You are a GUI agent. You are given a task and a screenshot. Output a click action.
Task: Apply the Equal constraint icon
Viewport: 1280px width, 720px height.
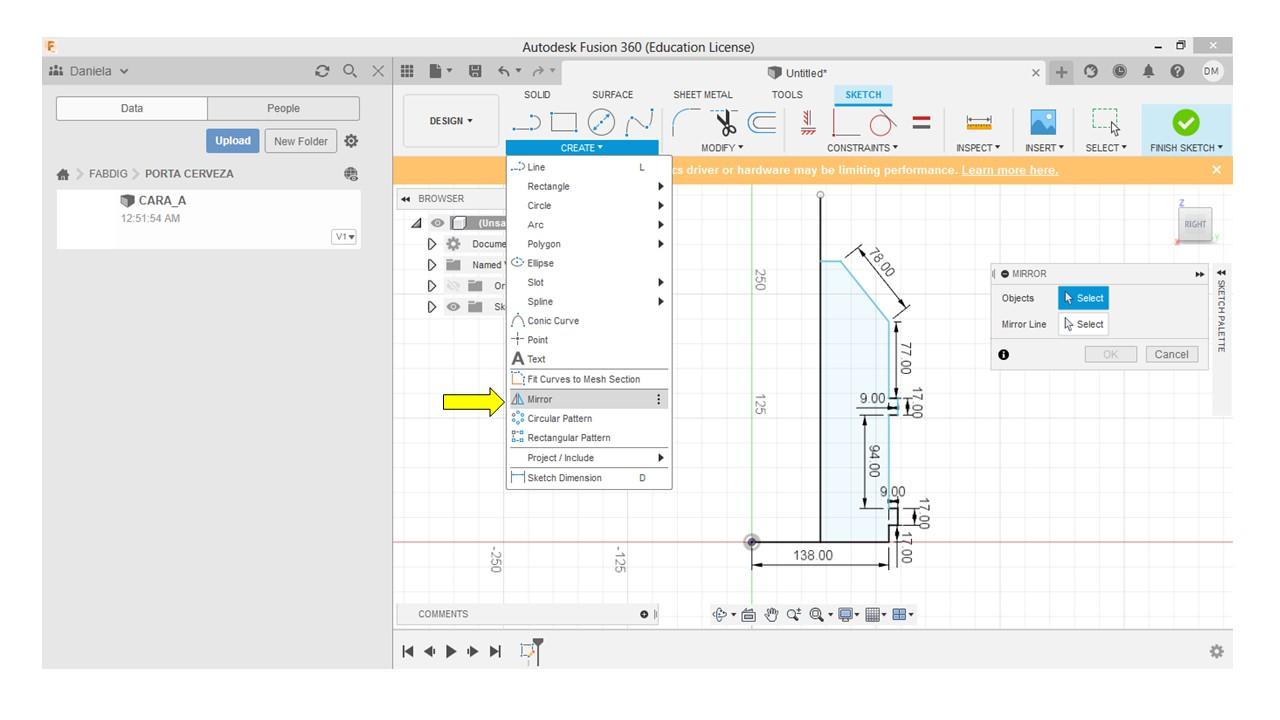tap(921, 122)
